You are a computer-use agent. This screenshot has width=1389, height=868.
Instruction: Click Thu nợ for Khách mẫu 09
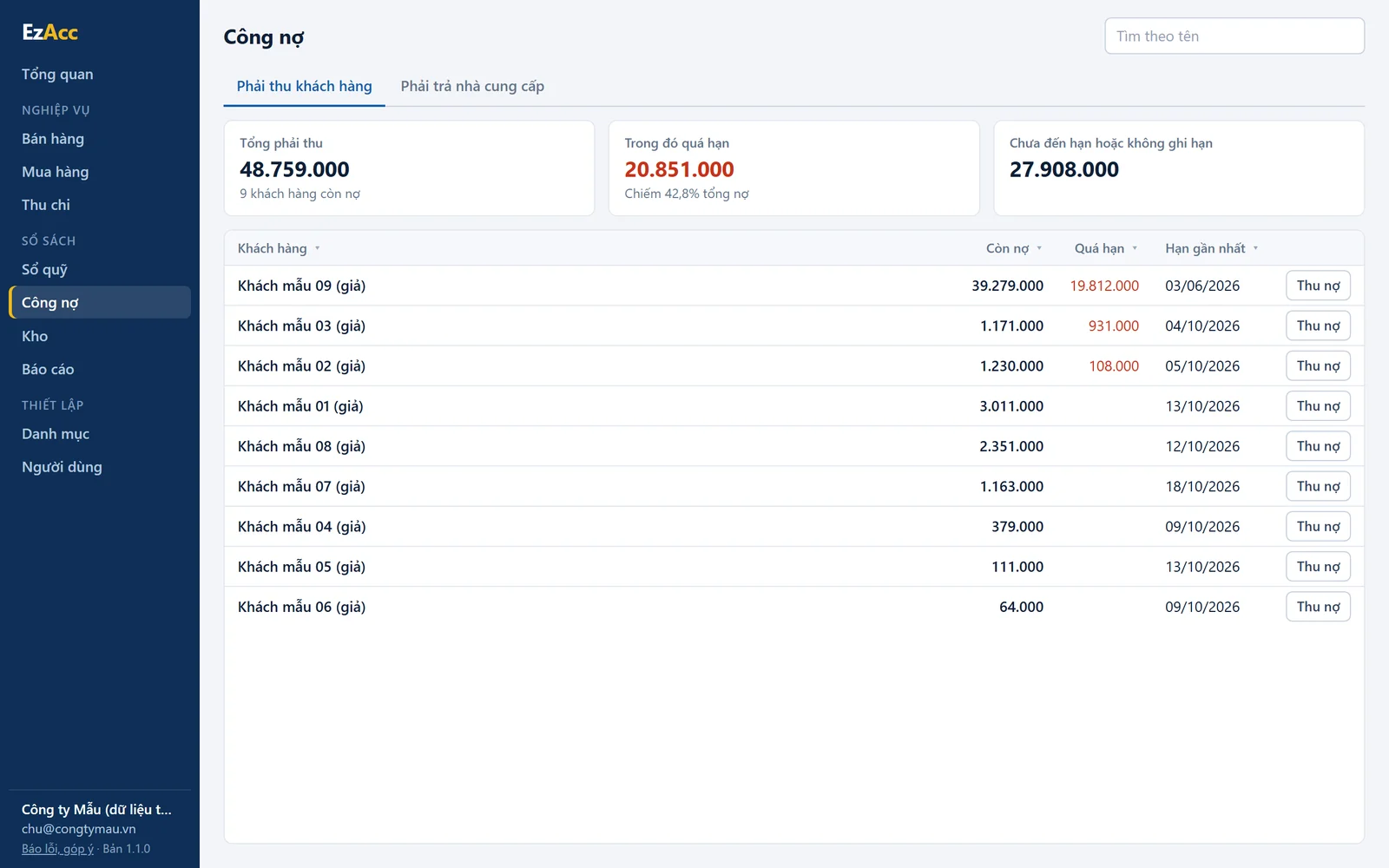click(x=1318, y=286)
